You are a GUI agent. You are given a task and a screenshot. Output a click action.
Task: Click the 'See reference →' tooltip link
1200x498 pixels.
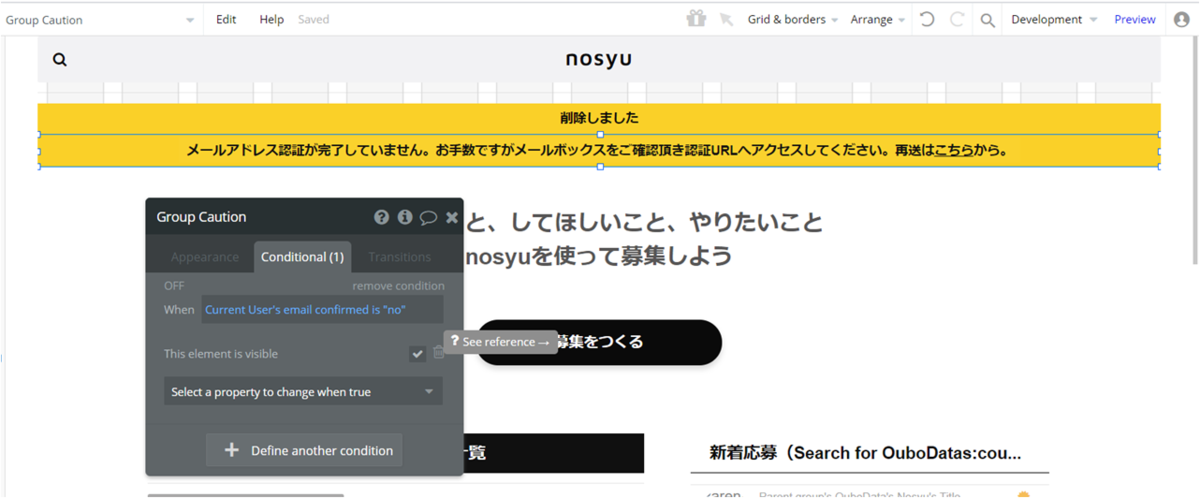coord(499,342)
